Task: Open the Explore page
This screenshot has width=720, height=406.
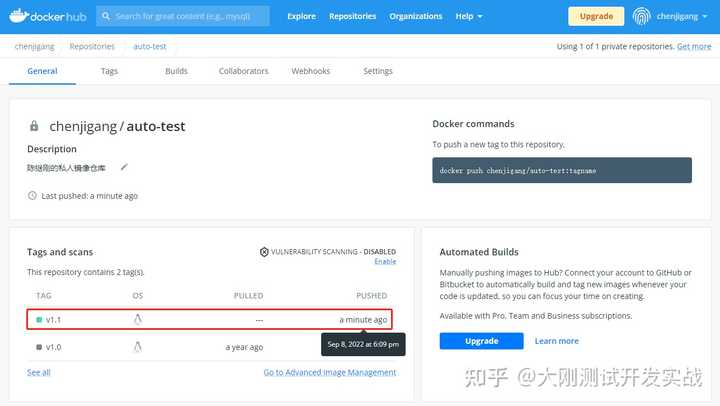Action: coord(302,17)
